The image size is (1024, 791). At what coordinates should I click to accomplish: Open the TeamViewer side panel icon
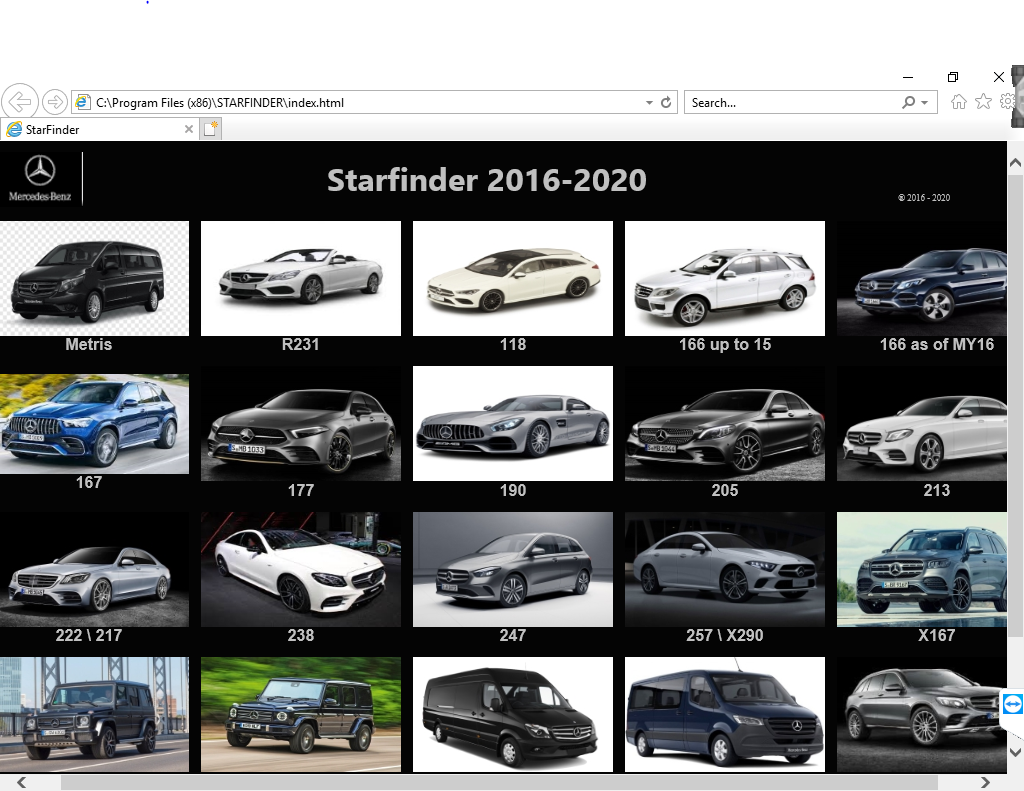[1012, 704]
